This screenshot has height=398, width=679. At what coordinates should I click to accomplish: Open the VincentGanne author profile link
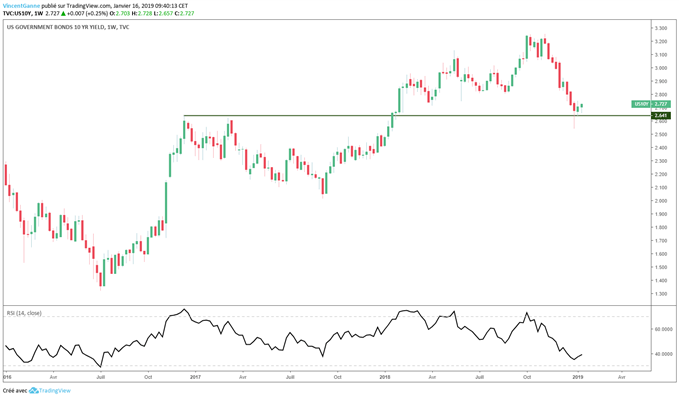pos(22,6)
